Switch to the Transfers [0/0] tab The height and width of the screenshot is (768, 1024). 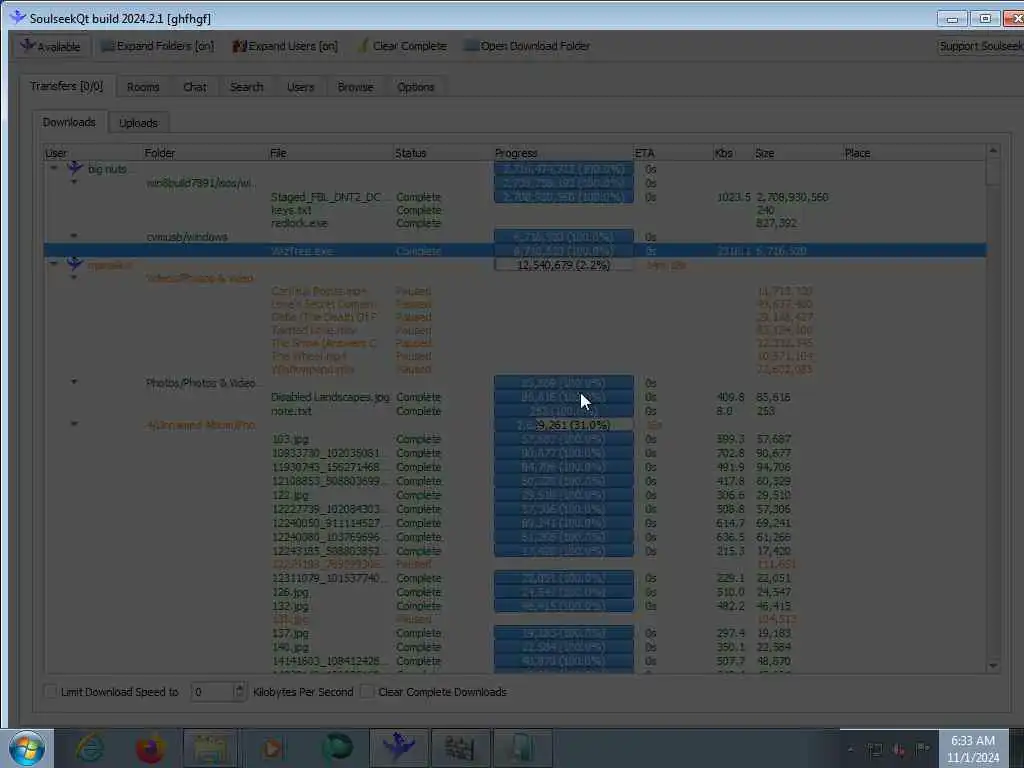(x=67, y=86)
